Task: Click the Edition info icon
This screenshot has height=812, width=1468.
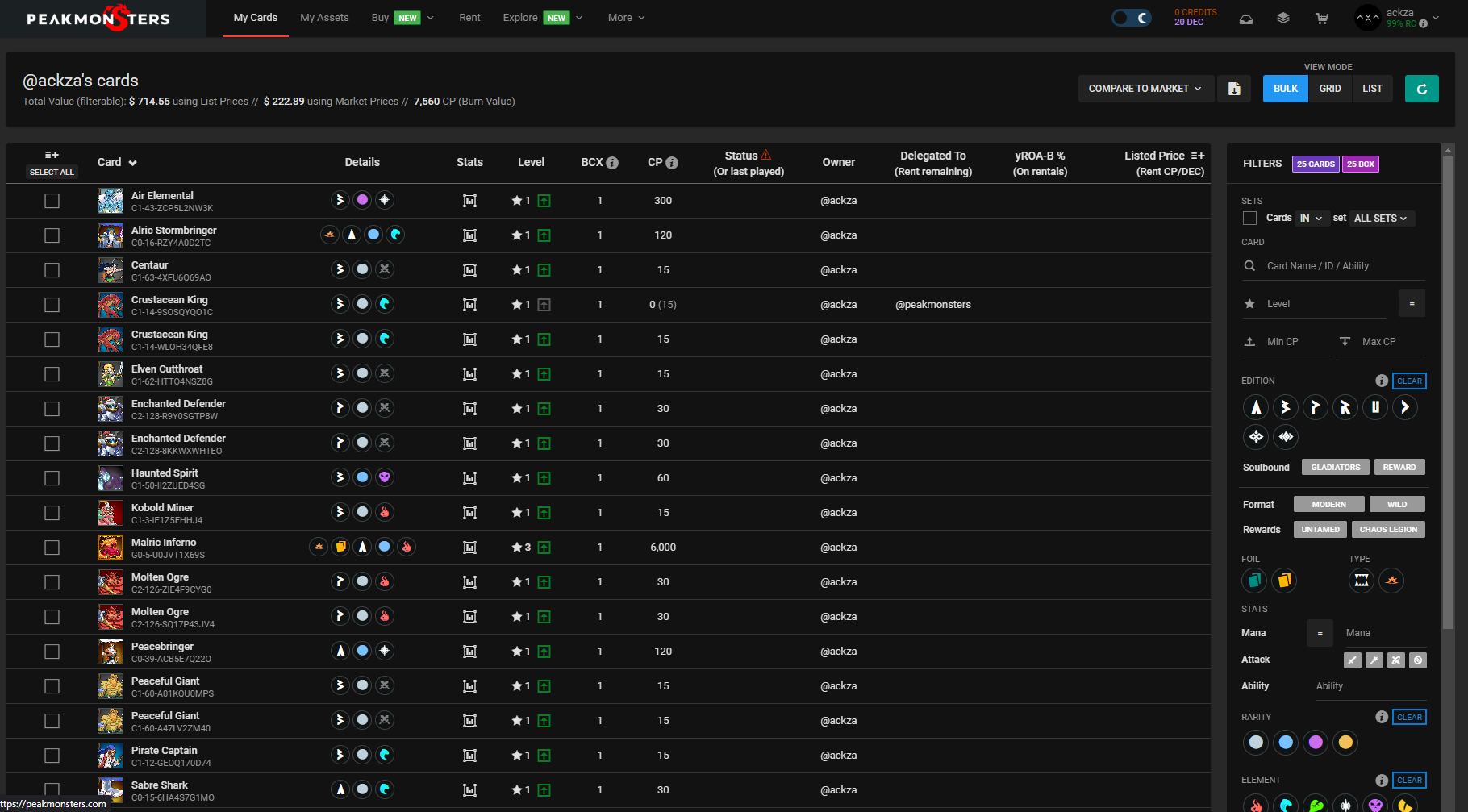Action: coord(1382,381)
